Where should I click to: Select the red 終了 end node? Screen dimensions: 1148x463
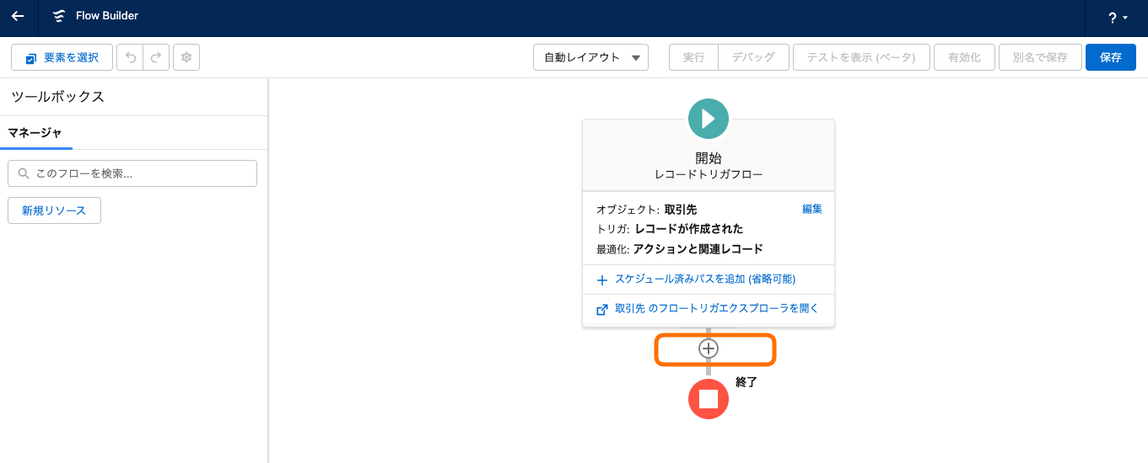[x=708, y=399]
